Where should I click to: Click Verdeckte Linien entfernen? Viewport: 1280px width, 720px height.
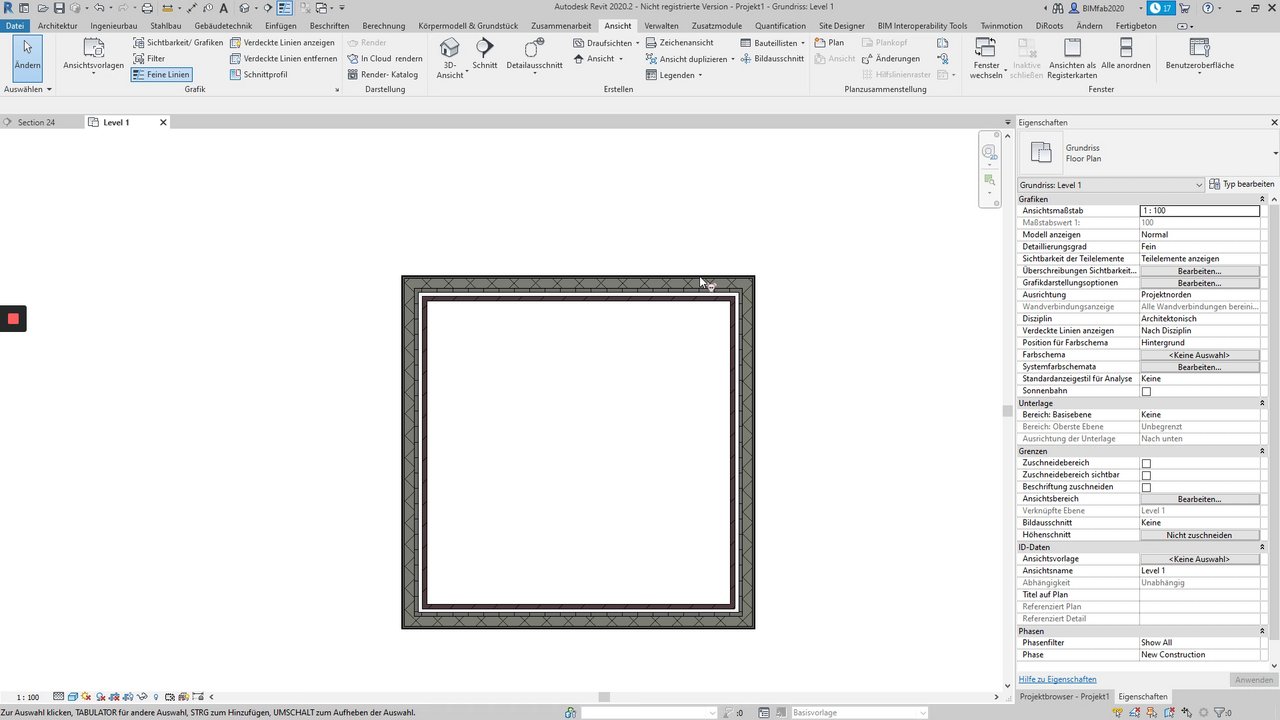click(x=283, y=59)
